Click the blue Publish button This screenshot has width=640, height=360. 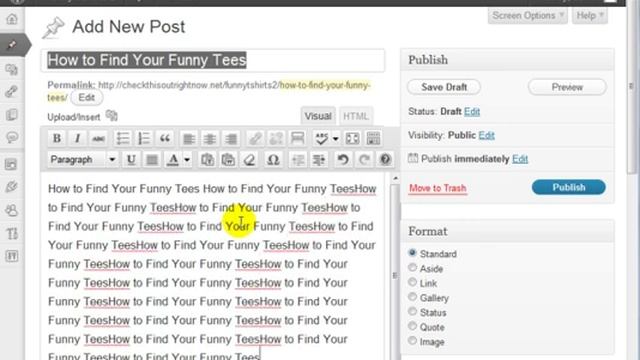[x=569, y=187]
